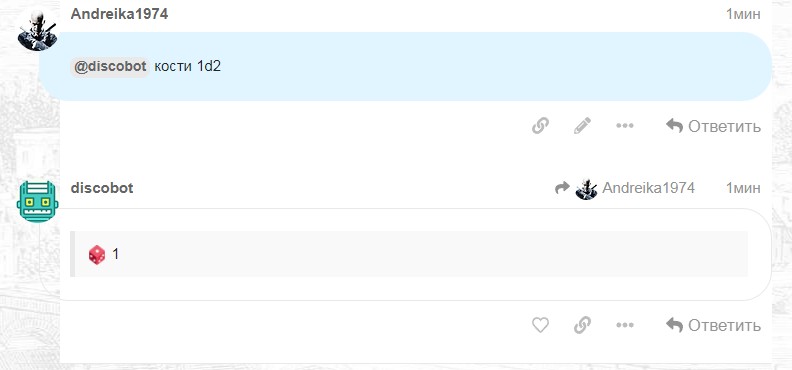Screen dimensions: 792x370
Task: Reply to Andreika1974's post
Action: pos(713,126)
